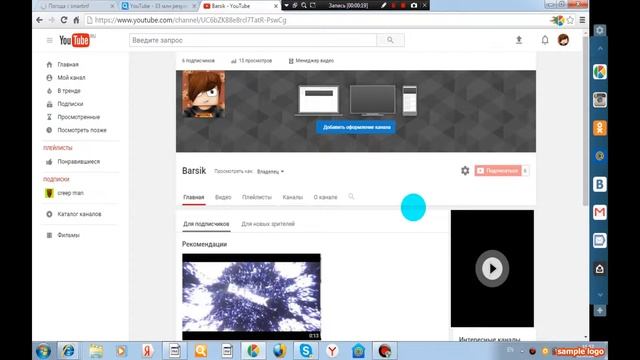Open Windows Explorer folder on taskbar

point(96,351)
